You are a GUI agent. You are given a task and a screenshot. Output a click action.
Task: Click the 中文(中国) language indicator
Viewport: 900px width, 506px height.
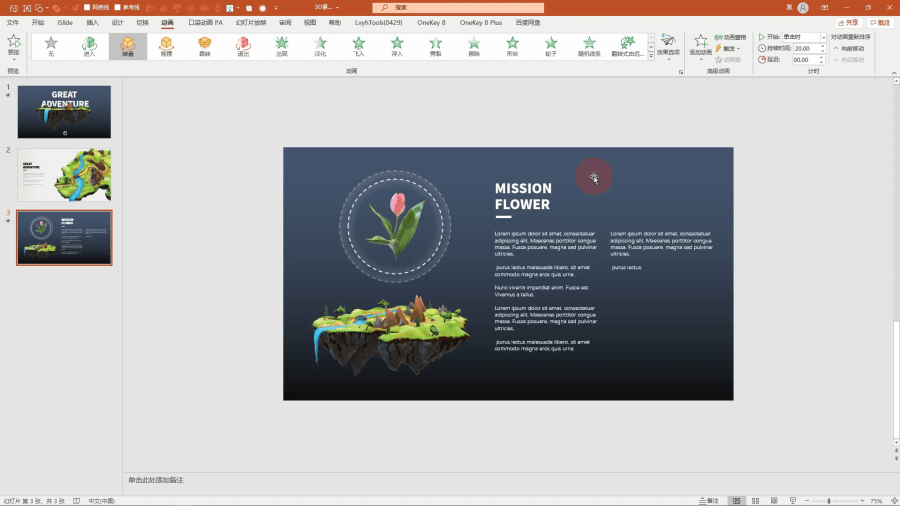[102, 501]
